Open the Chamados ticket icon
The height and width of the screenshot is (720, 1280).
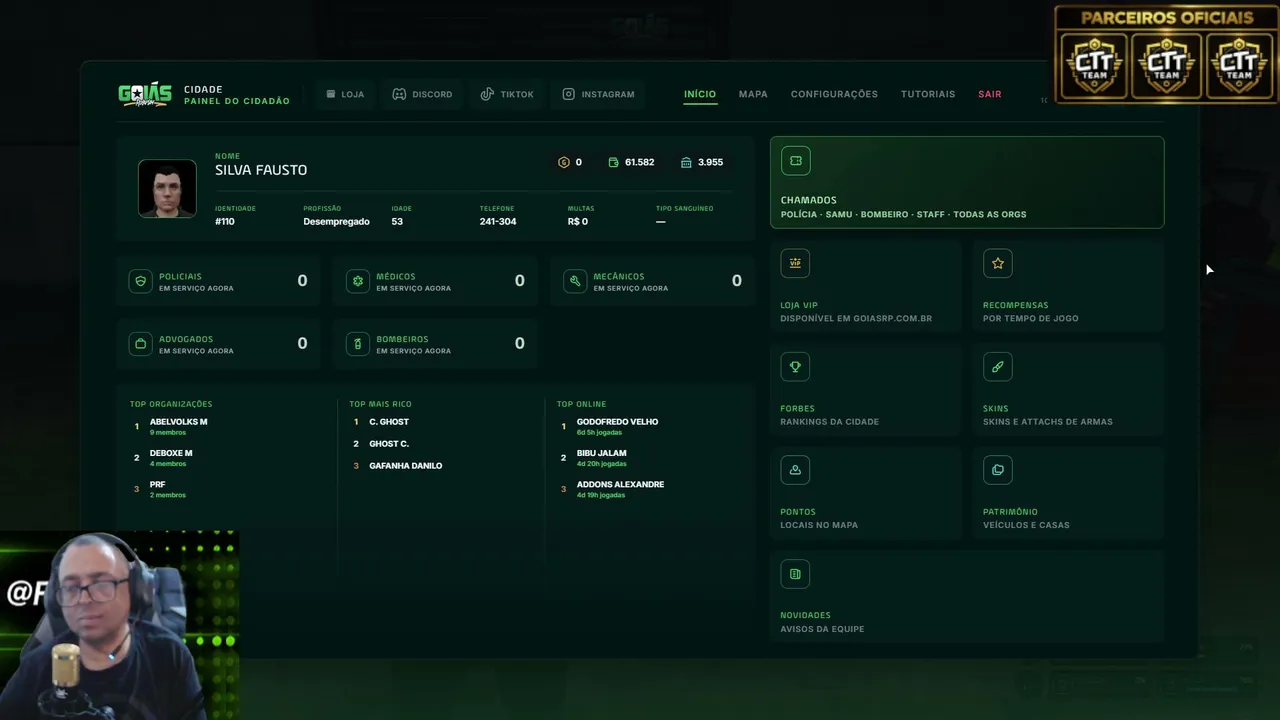click(x=796, y=161)
